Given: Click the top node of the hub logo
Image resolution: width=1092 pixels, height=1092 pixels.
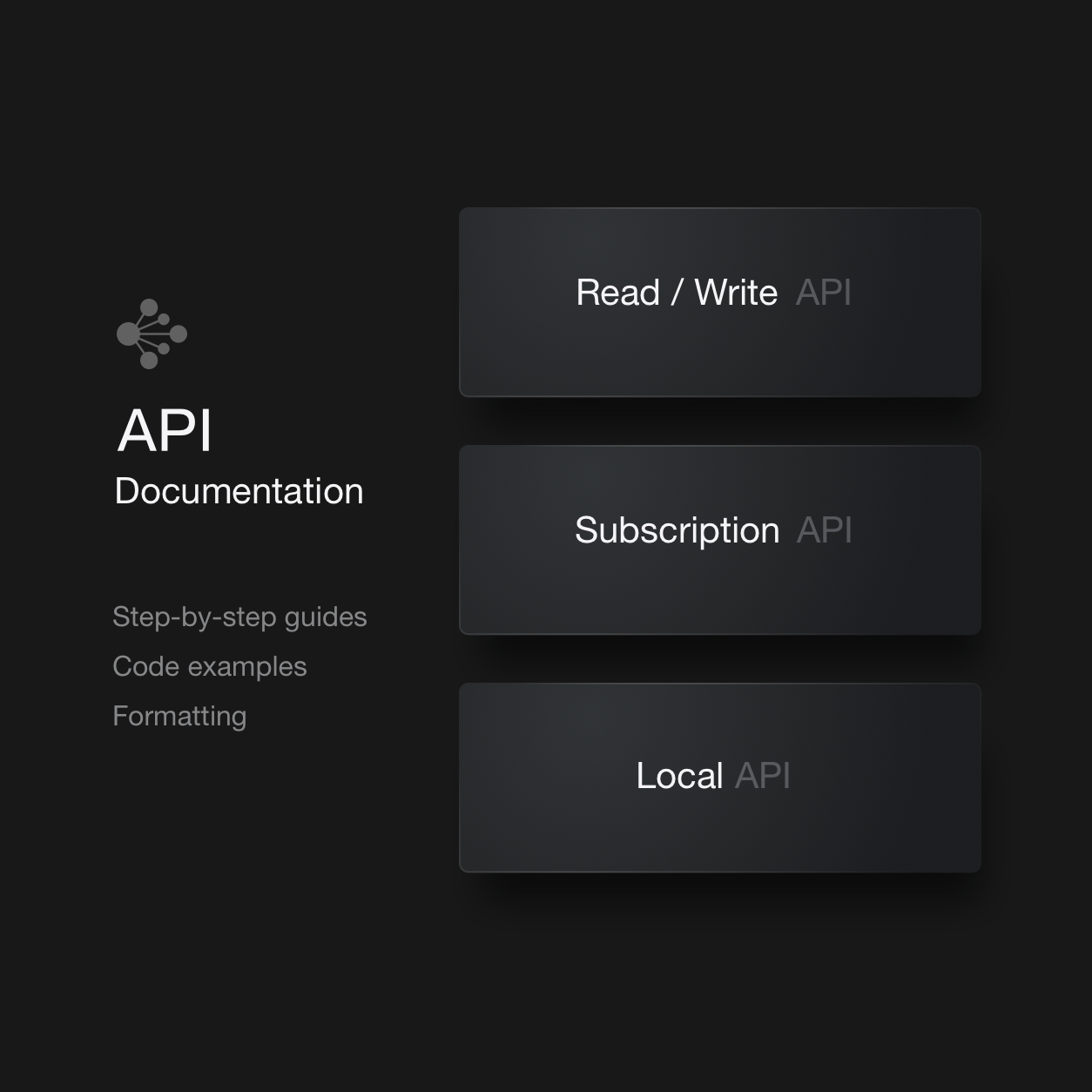Looking at the screenshot, I should (x=149, y=307).
